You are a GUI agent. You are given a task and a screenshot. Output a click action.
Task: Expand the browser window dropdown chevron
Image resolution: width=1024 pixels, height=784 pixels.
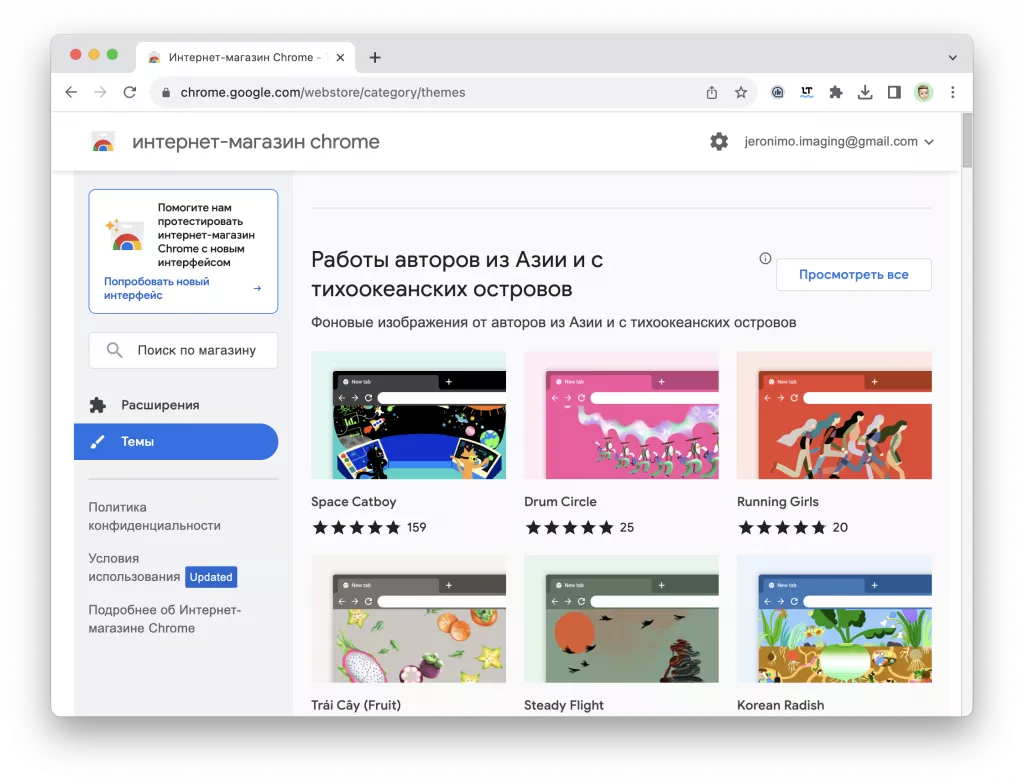pyautogui.click(x=951, y=57)
